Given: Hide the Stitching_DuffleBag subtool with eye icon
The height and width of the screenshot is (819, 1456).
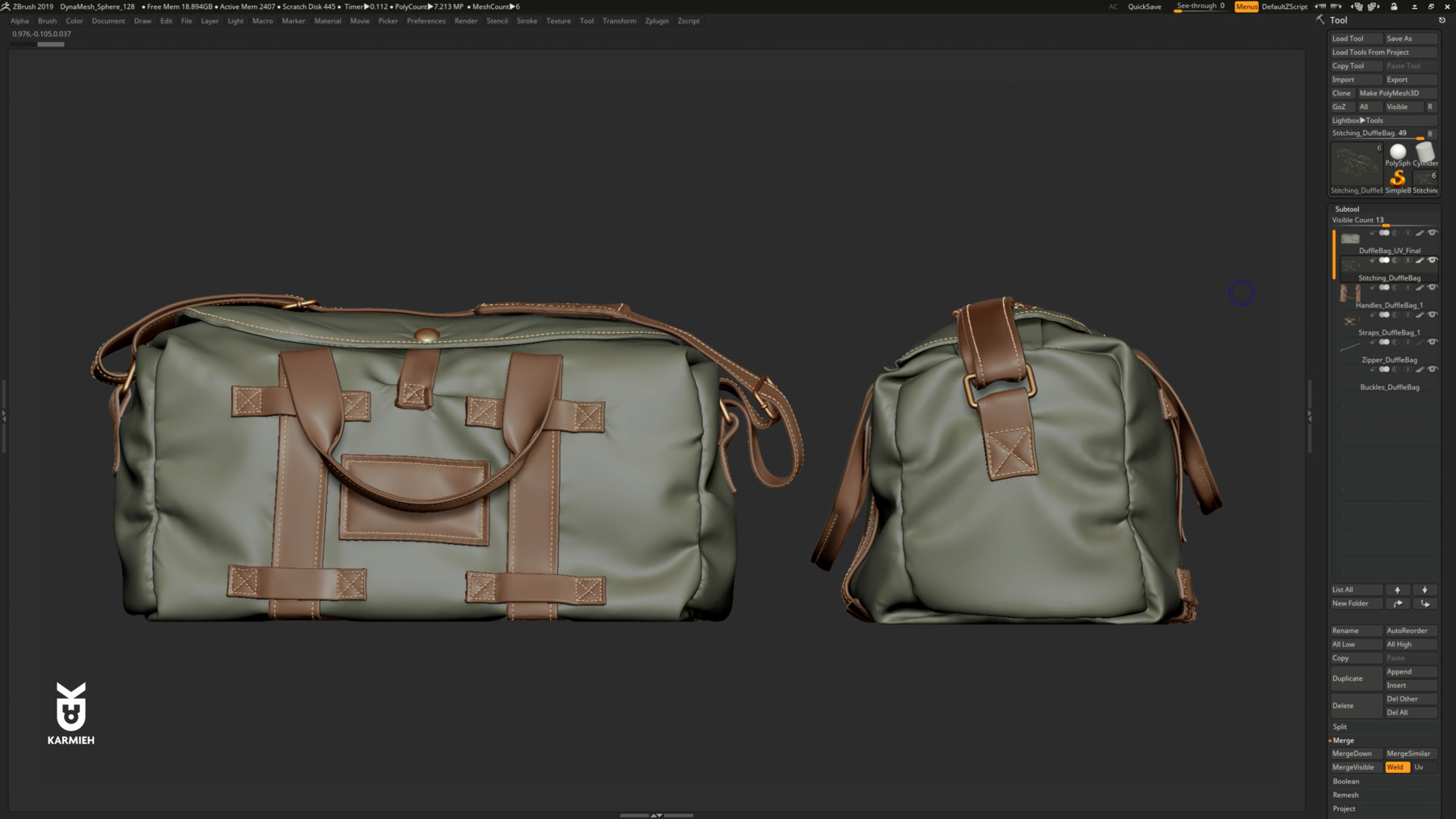Looking at the screenshot, I should pyautogui.click(x=1433, y=260).
